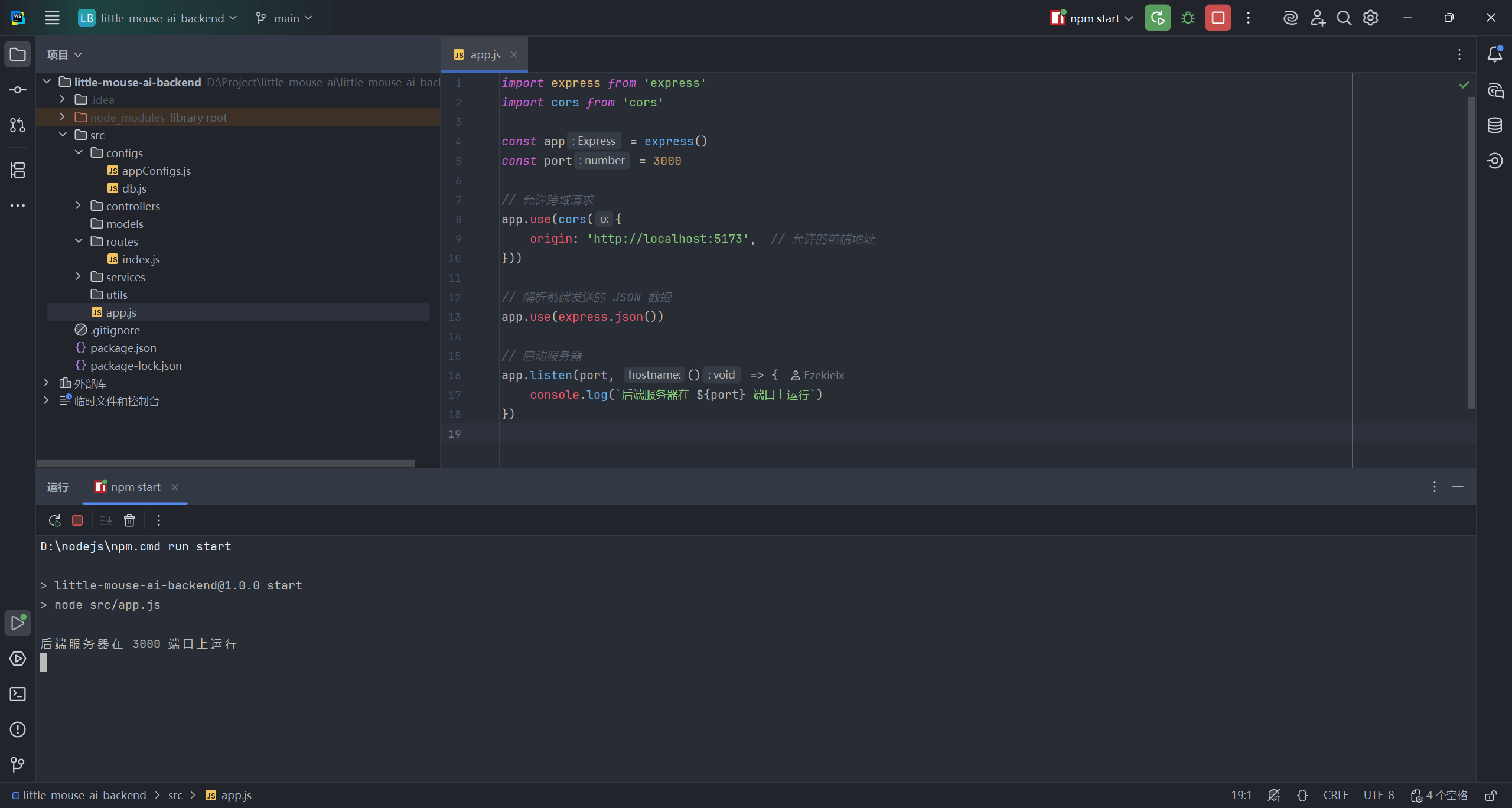Collapse the routes folder
Viewport: 1512px width, 808px height.
pyautogui.click(x=79, y=241)
